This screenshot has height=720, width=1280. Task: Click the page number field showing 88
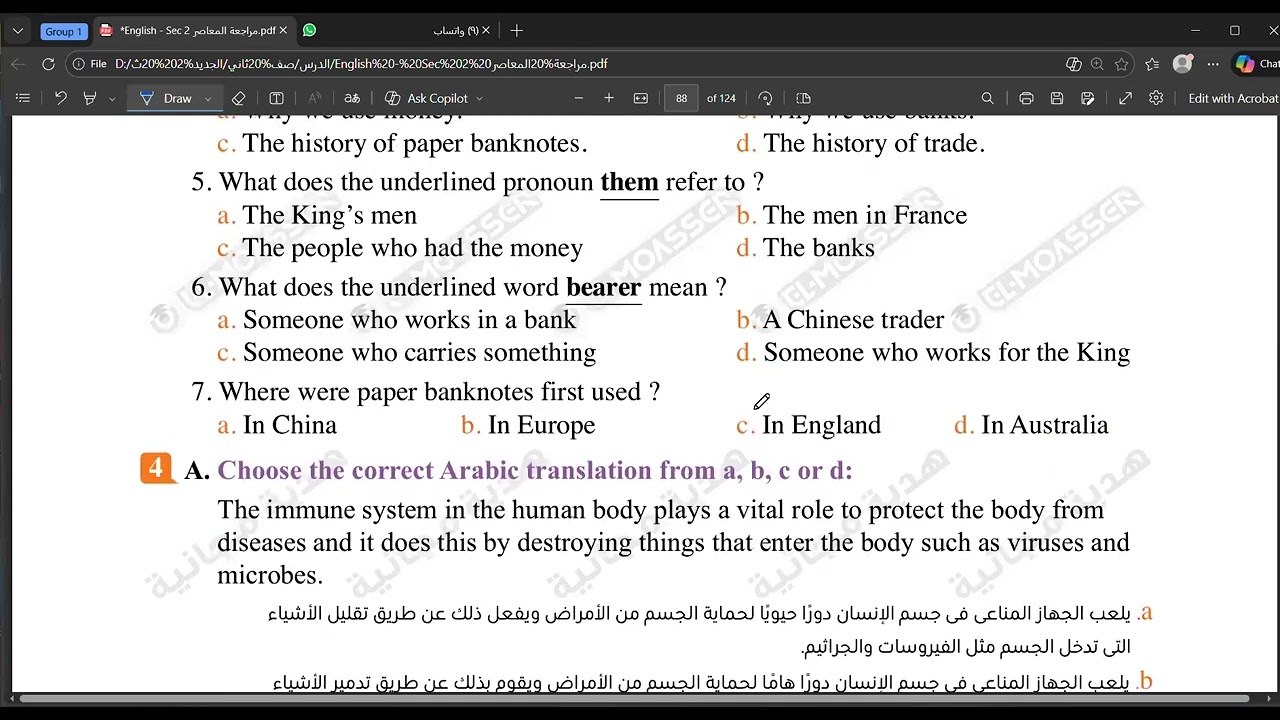(681, 98)
